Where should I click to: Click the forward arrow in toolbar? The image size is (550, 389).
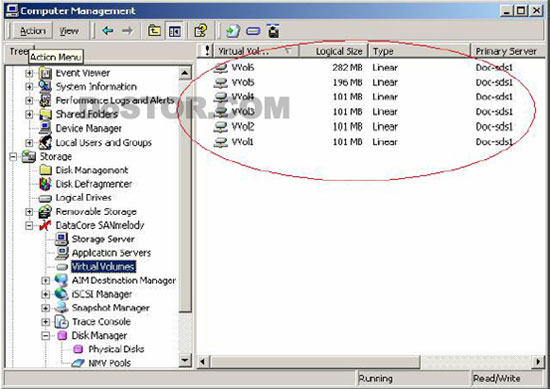[127, 31]
